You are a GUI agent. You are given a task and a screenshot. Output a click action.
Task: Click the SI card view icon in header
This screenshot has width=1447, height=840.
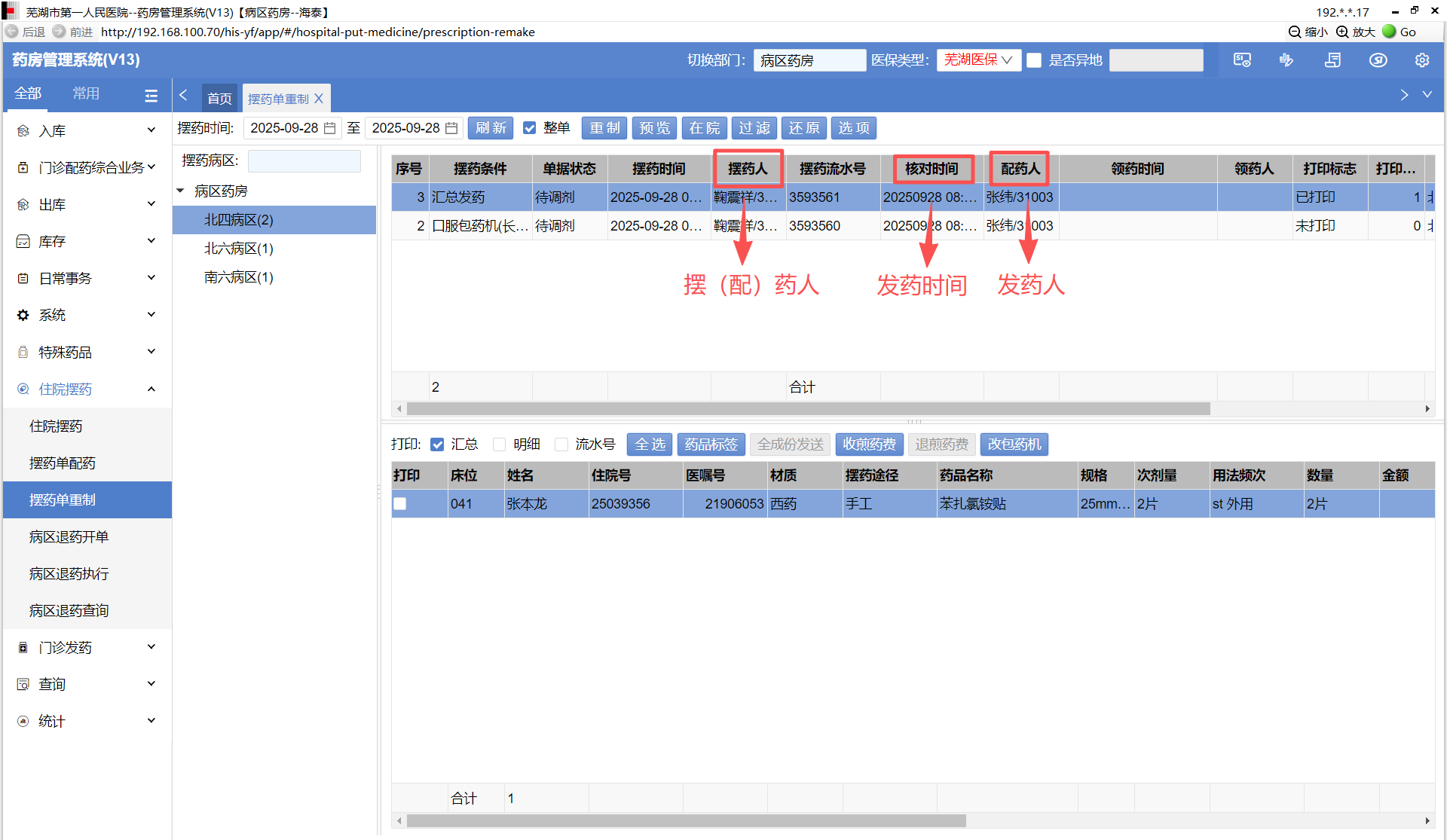(1242, 60)
